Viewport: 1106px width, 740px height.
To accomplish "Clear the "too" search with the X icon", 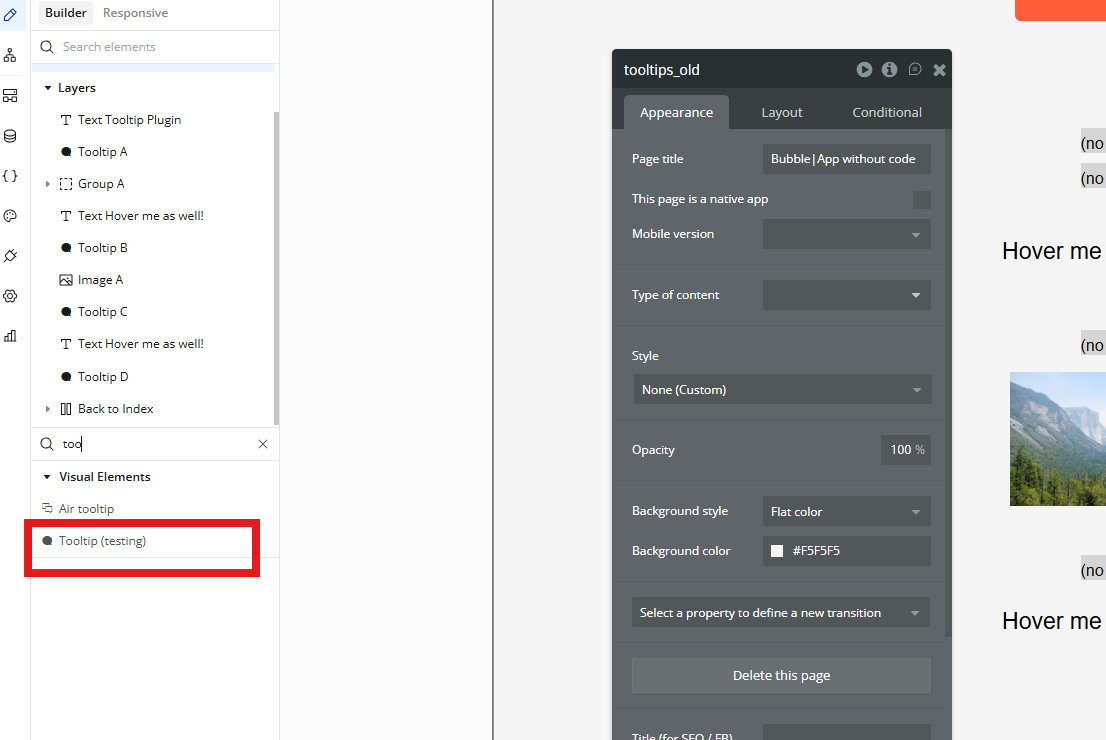I will (263, 444).
